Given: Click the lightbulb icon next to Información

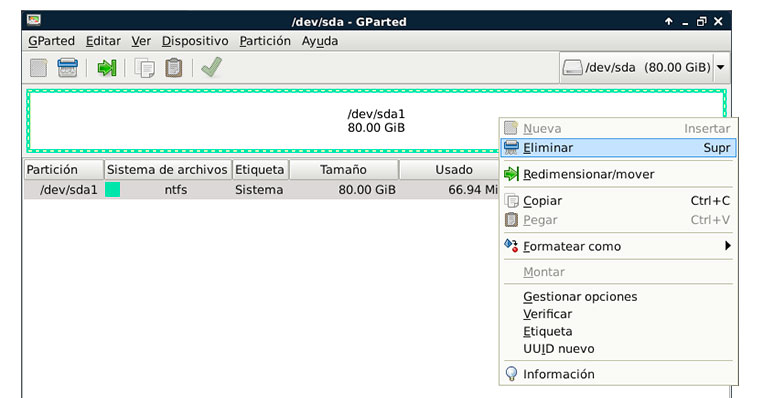Looking at the screenshot, I should (511, 374).
